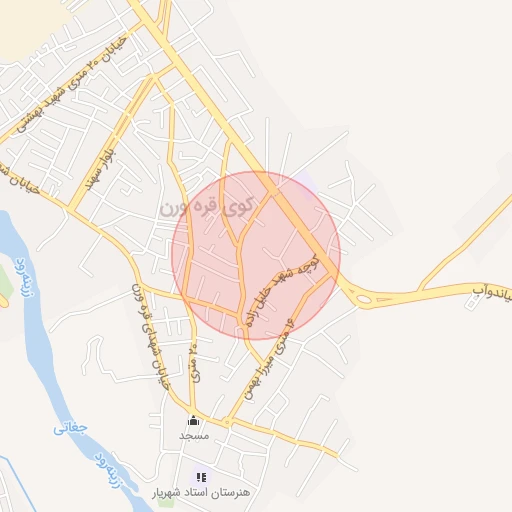Click the blue جغاتی river label
Image resolution: width=512 pixels, height=512 pixels.
[70, 428]
